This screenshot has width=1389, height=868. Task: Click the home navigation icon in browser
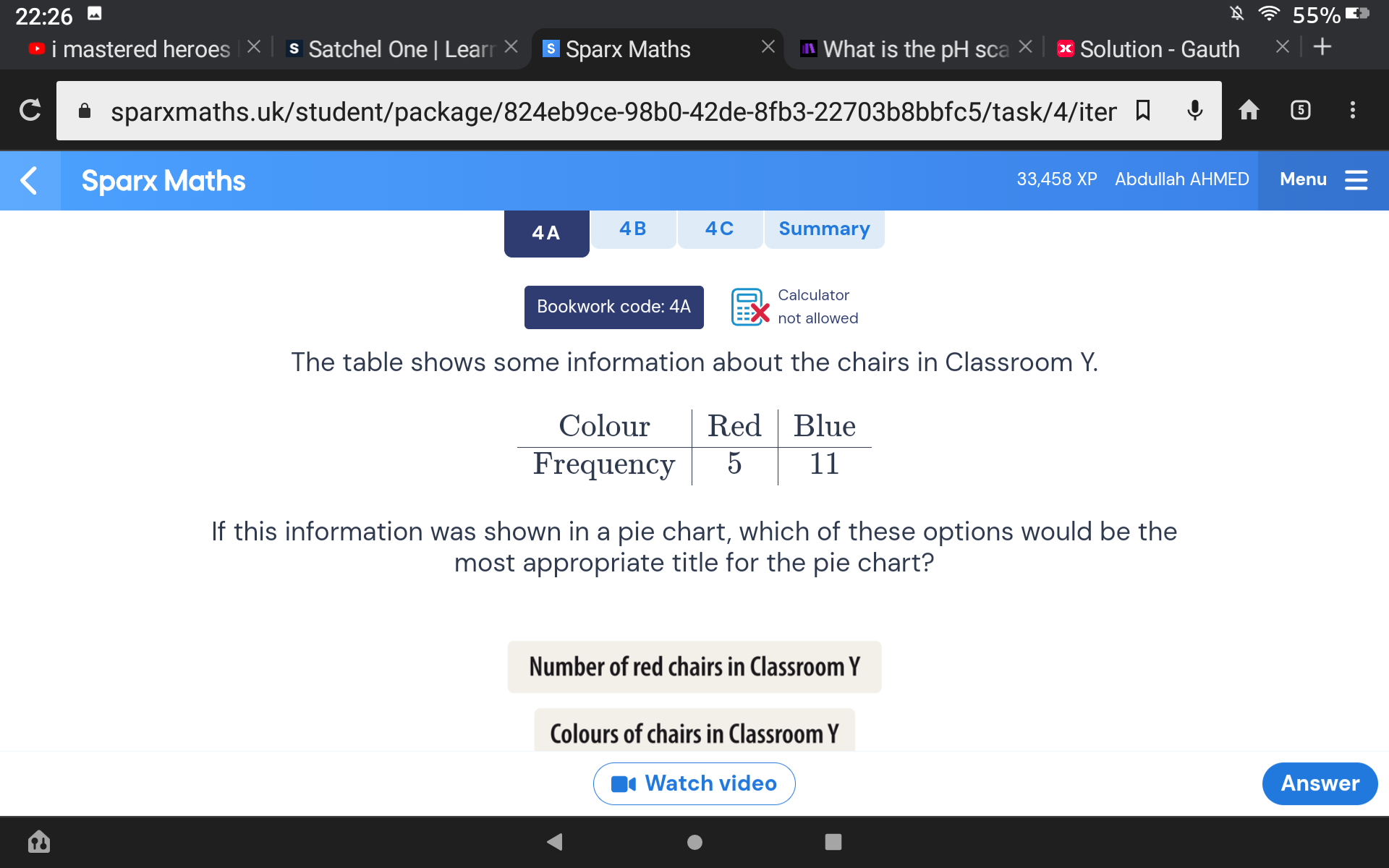point(1252,110)
